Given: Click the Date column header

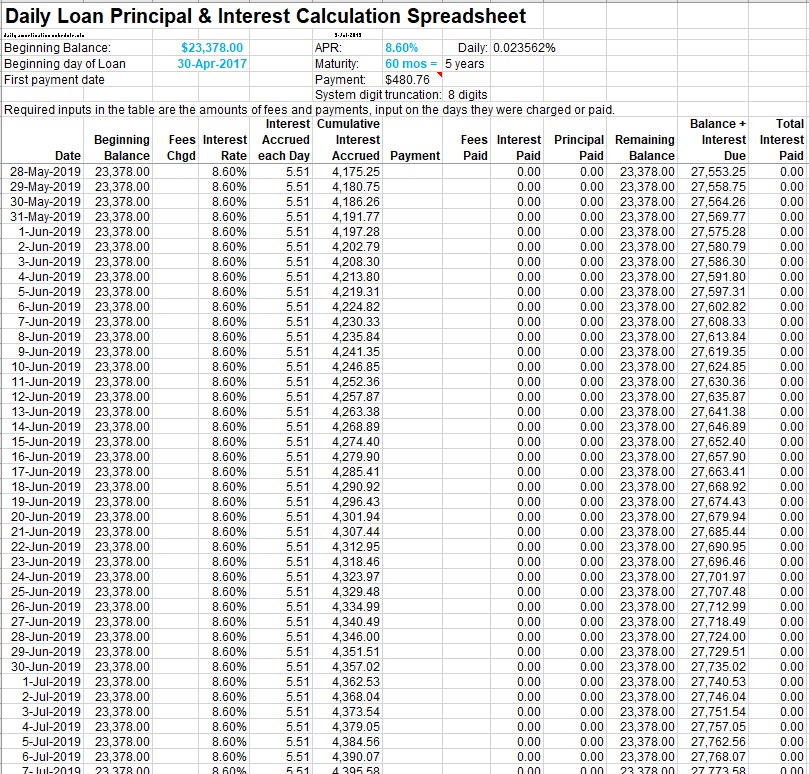Looking at the screenshot, I should click(68, 156).
